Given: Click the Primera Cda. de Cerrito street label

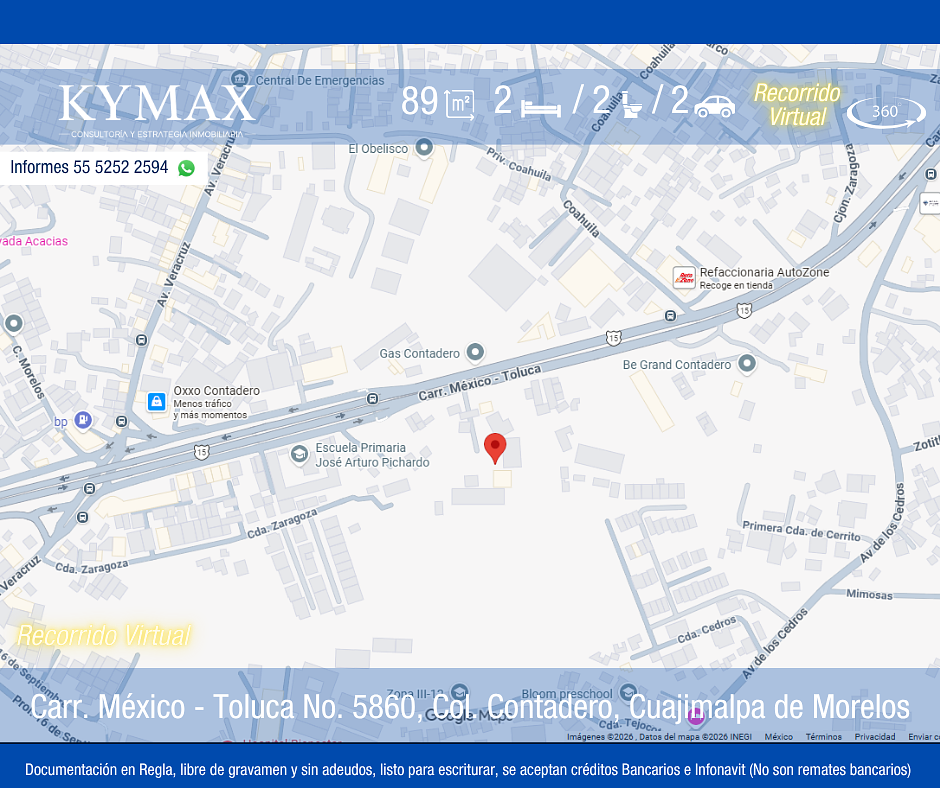Looking at the screenshot, I should (802, 531).
